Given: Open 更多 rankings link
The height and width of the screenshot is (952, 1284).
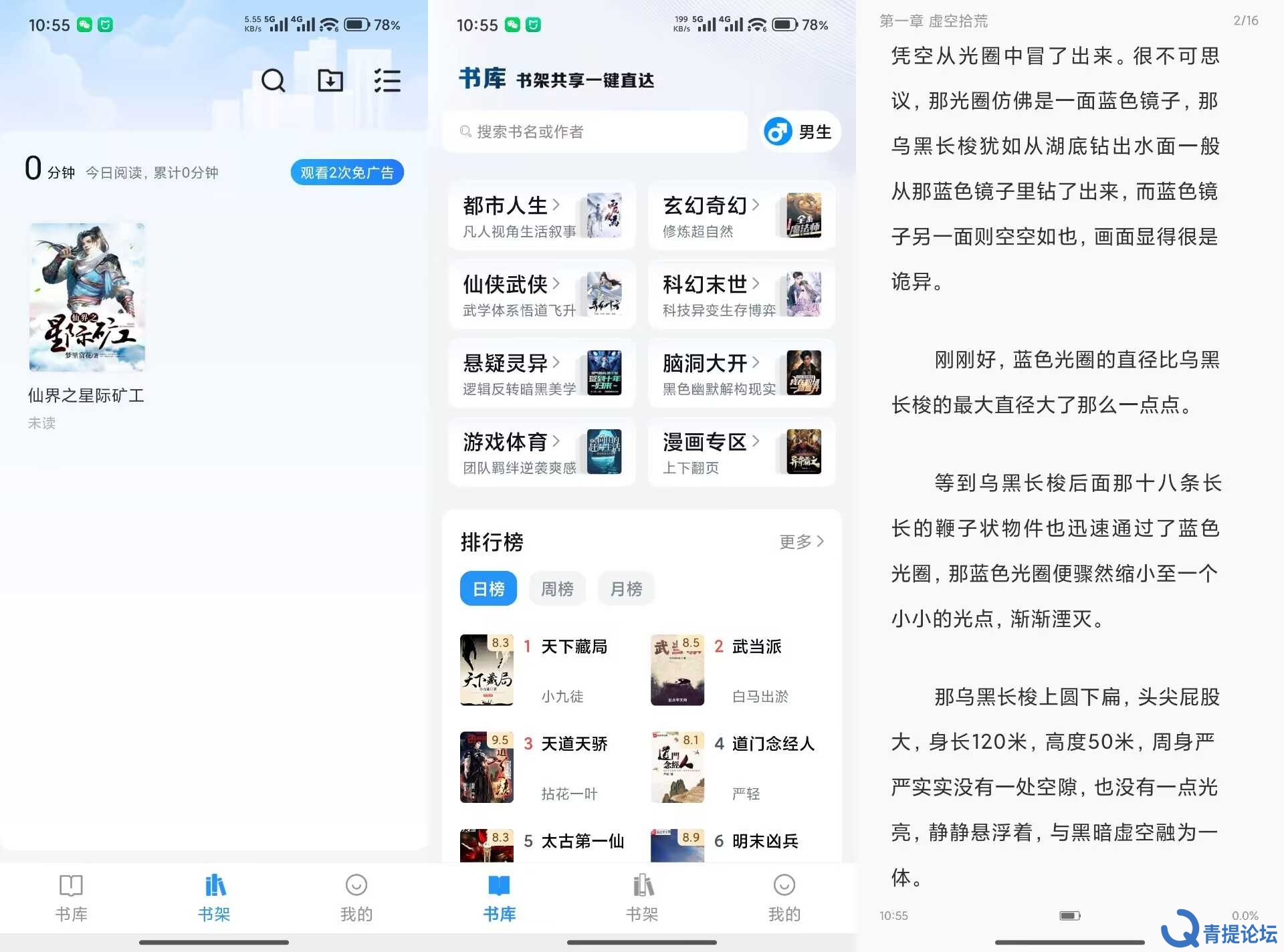Looking at the screenshot, I should 802,542.
